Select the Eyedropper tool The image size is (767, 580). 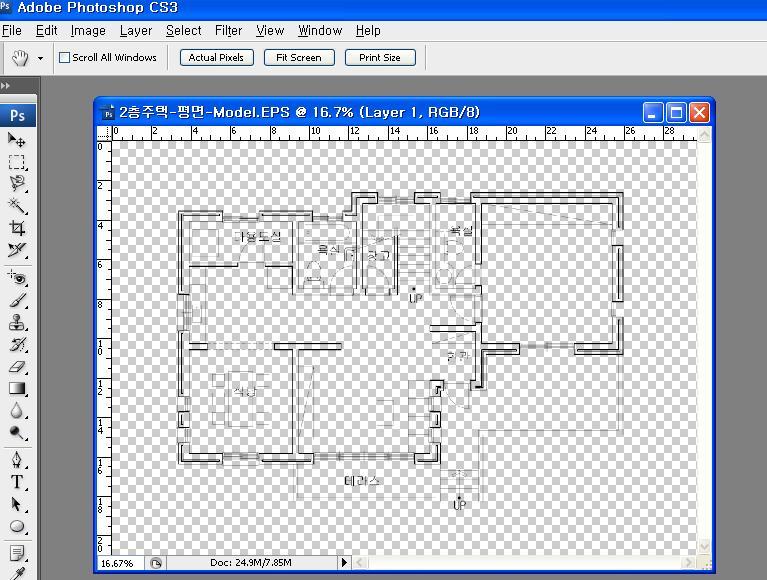tap(17, 573)
